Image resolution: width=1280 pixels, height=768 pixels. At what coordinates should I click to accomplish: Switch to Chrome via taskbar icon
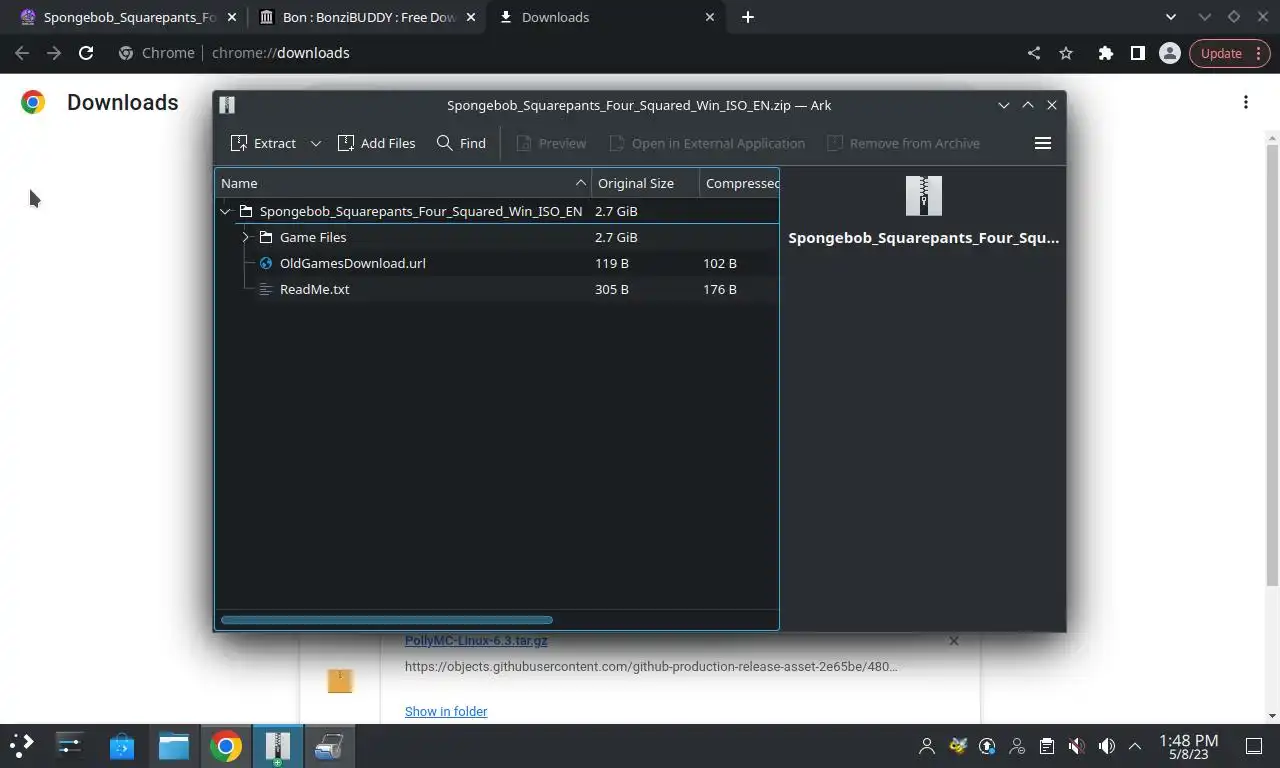226,746
